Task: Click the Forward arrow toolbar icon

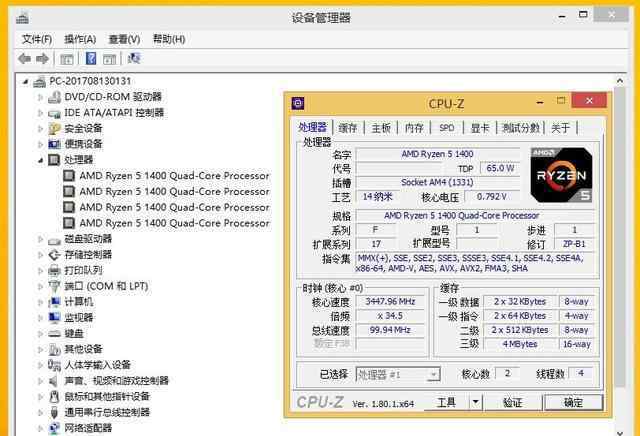Action: [x=42, y=58]
